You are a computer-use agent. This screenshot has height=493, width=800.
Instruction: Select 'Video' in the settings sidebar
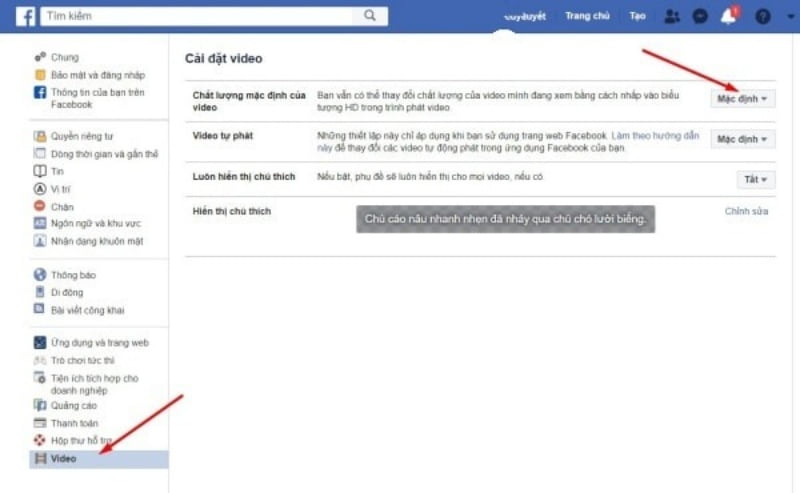pyautogui.click(x=63, y=458)
